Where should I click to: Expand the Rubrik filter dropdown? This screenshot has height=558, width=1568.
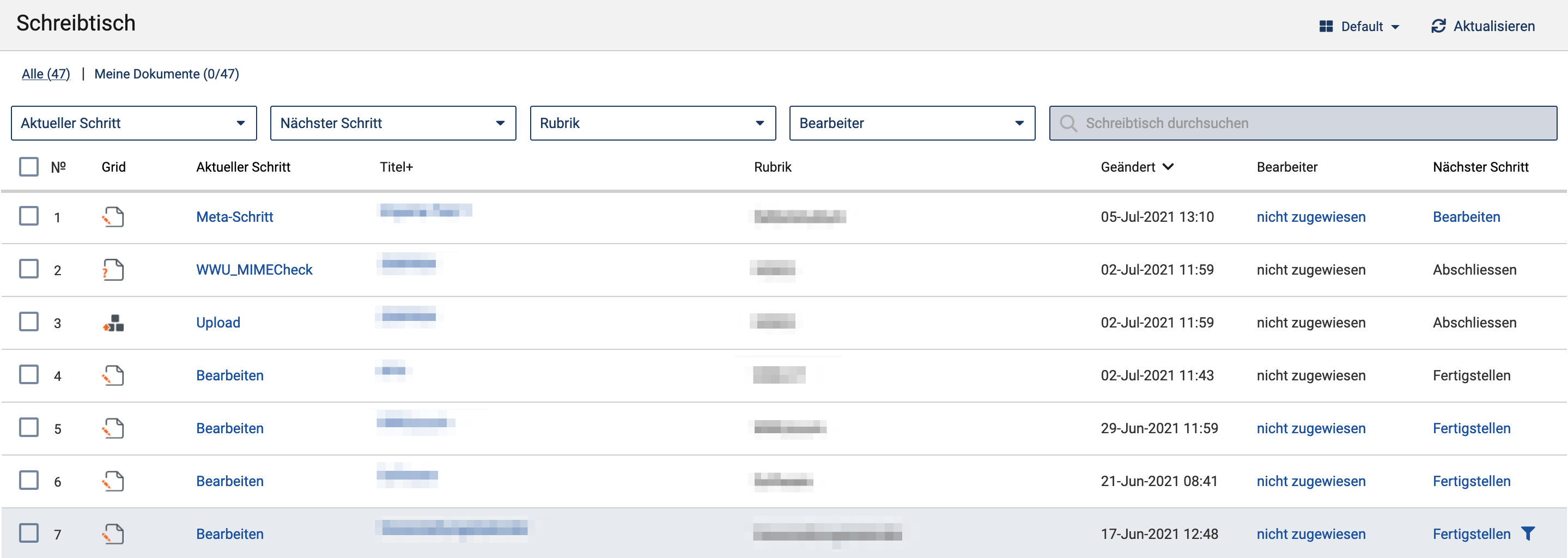click(x=653, y=123)
